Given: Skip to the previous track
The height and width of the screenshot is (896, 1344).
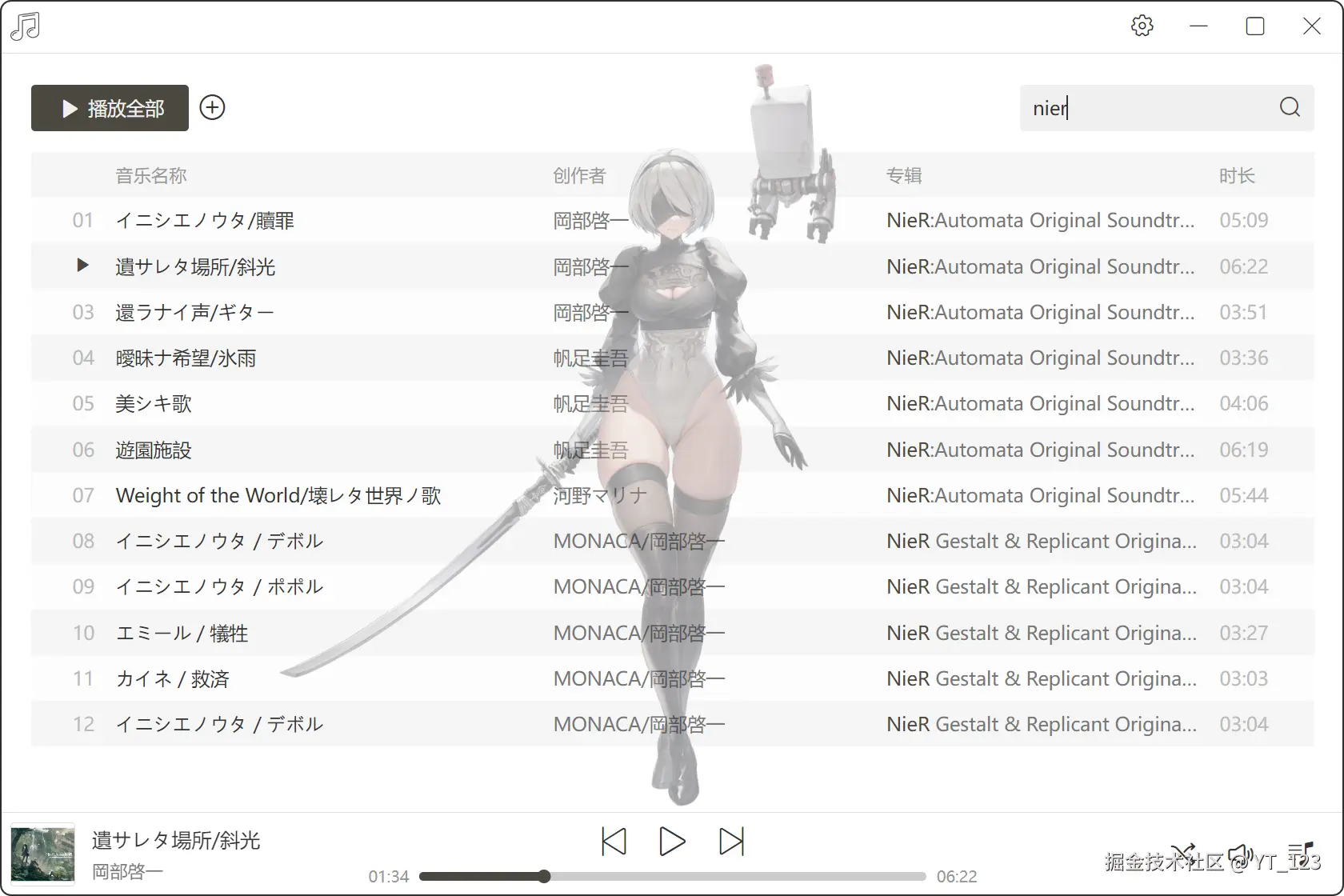Looking at the screenshot, I should tap(614, 842).
